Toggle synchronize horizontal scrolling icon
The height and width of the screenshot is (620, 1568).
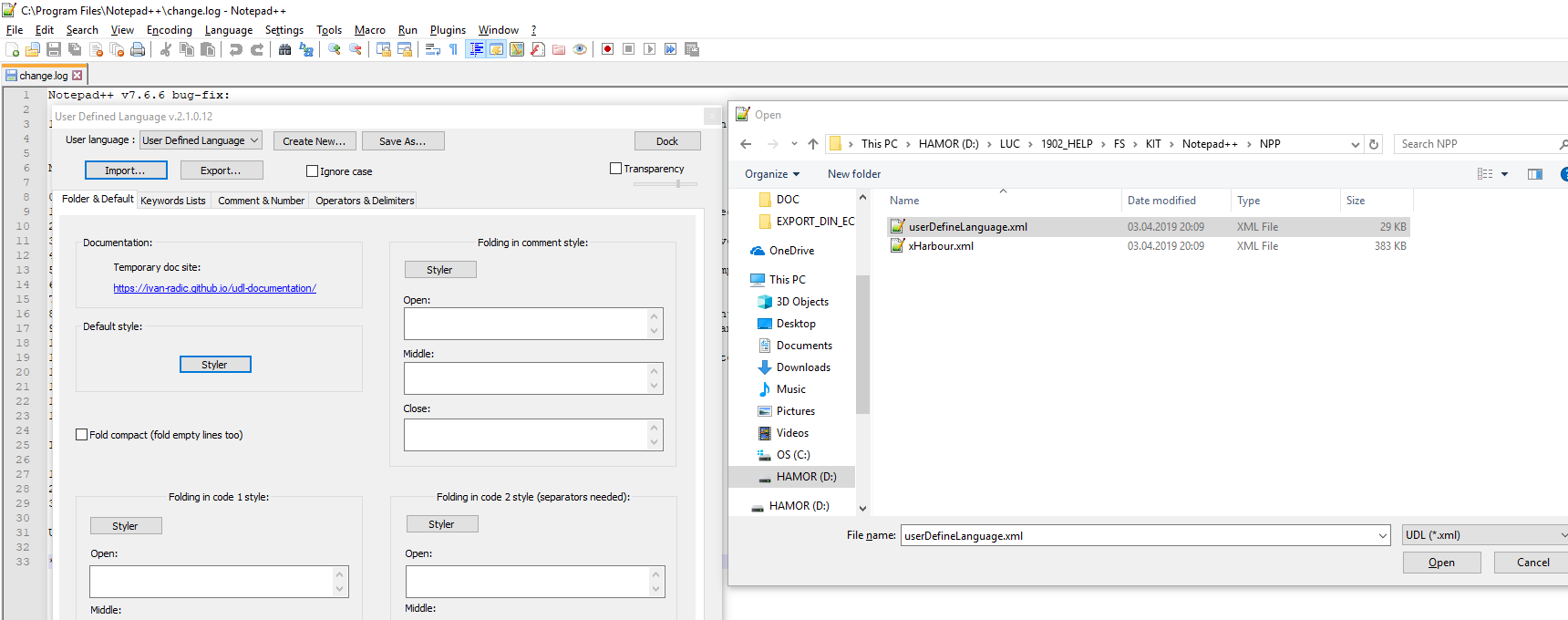pos(405,49)
